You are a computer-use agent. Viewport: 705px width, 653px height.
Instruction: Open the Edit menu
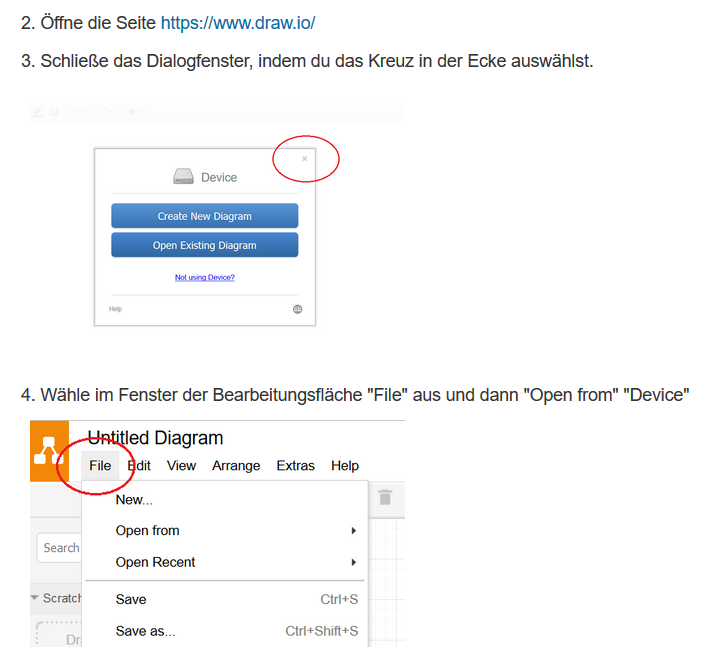coord(139,466)
